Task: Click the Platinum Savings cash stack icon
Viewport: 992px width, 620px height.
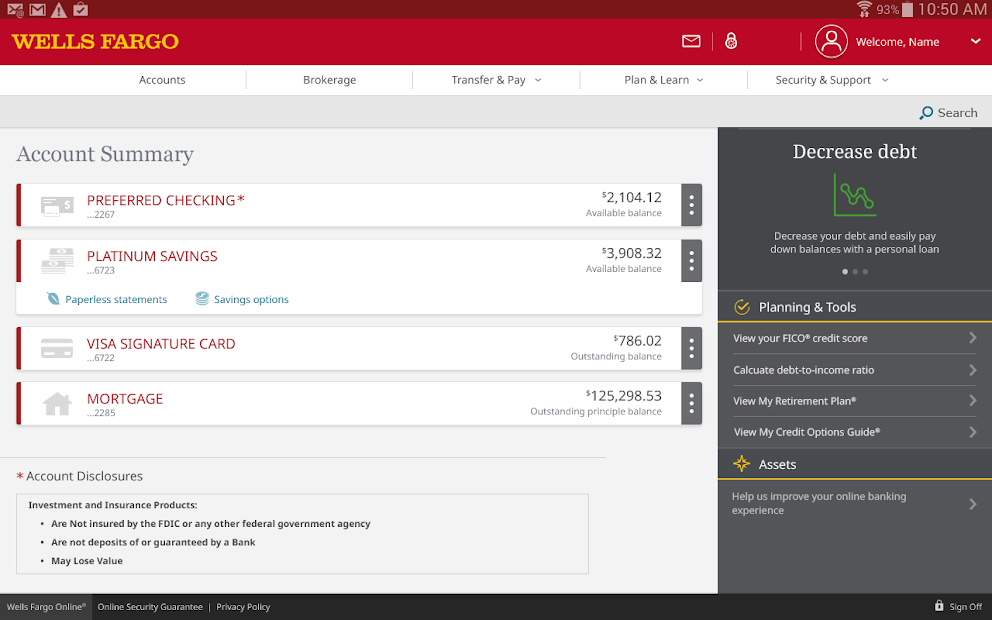Action: [x=57, y=261]
